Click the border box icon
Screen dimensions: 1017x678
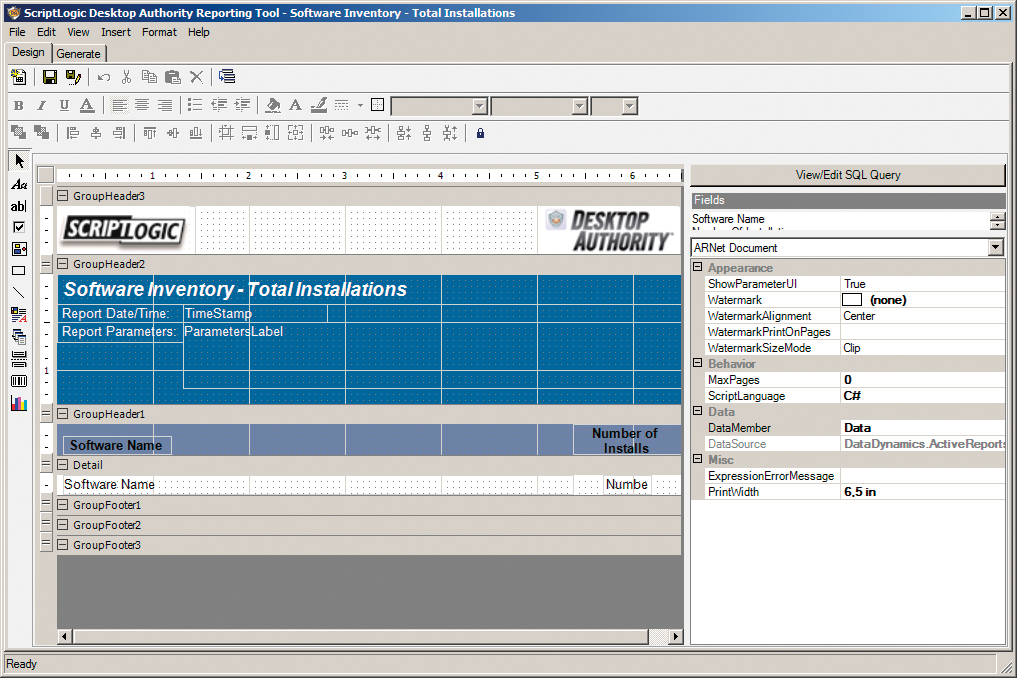point(377,104)
